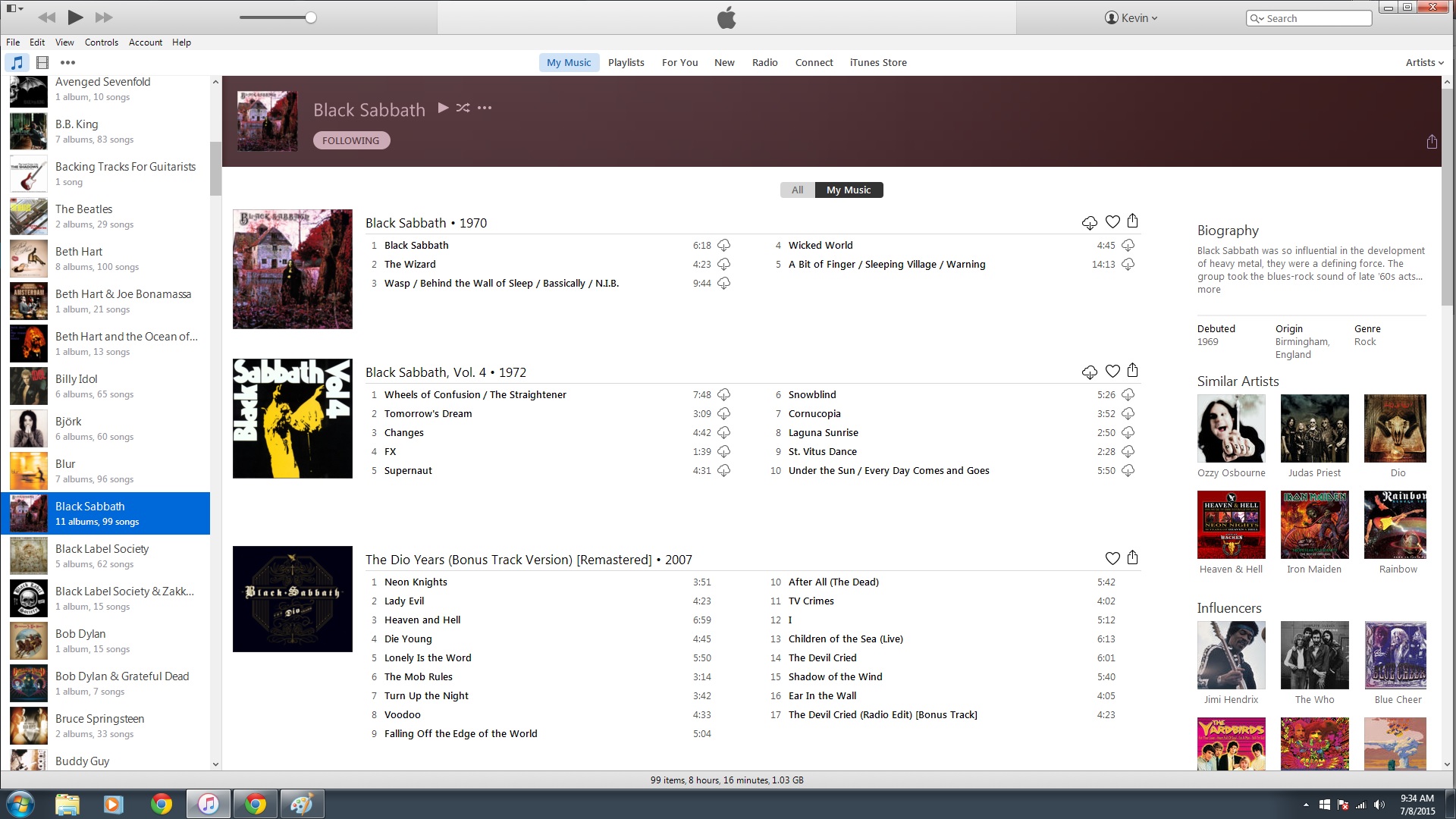Click the Play button in the top toolbar
Screen dimensions: 1456x819
[x=75, y=17]
